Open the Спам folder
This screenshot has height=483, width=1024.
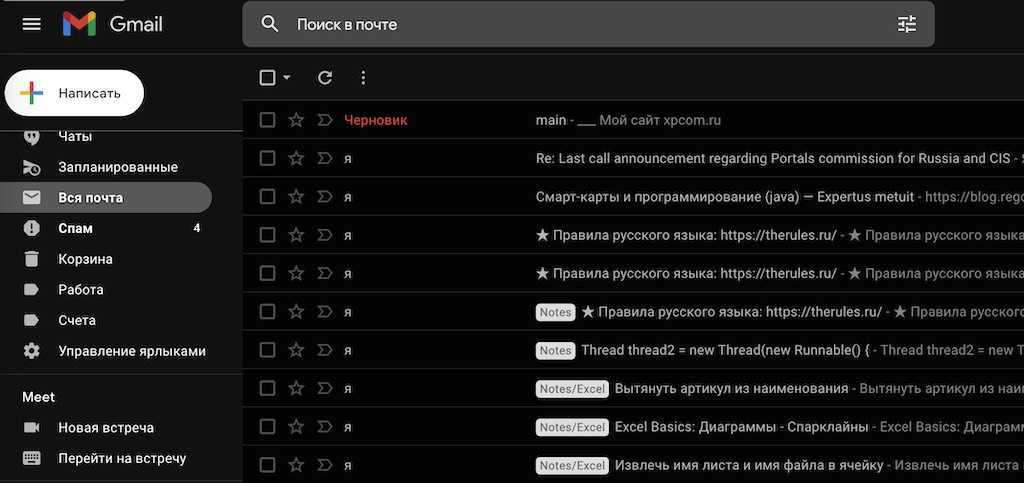pyautogui.click(x=76, y=228)
